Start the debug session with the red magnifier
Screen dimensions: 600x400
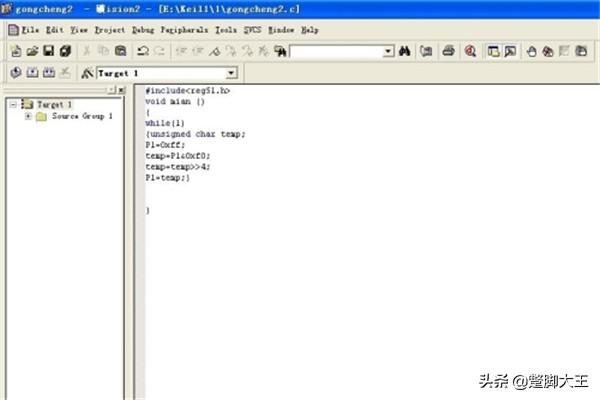(x=470, y=51)
